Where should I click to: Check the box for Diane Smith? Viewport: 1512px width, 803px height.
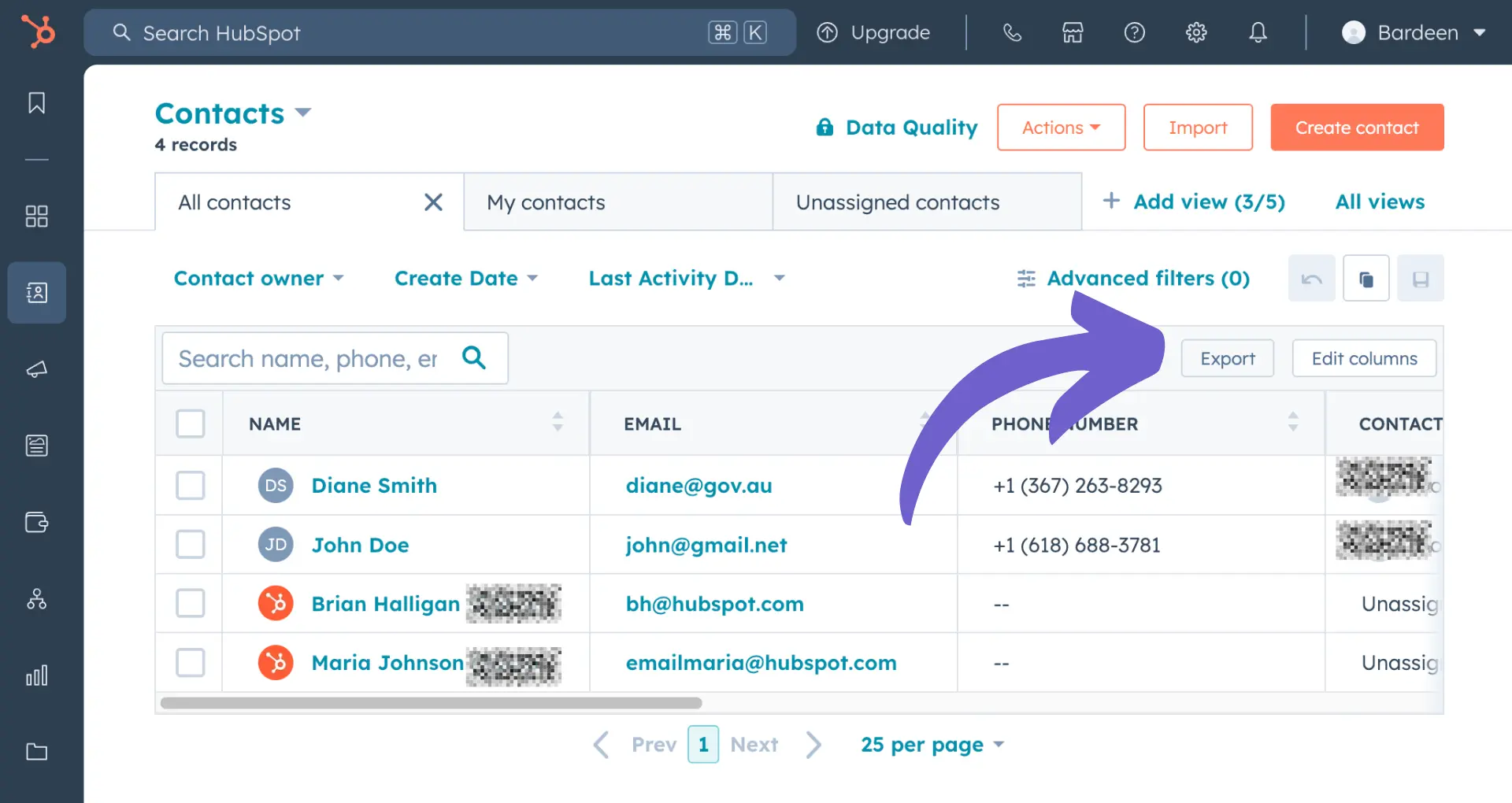click(x=191, y=485)
